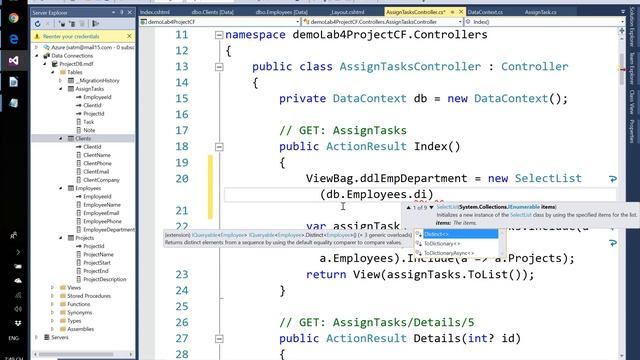Open the Properties side tab
Screen dimensions: 640x360
(x=632, y=131)
